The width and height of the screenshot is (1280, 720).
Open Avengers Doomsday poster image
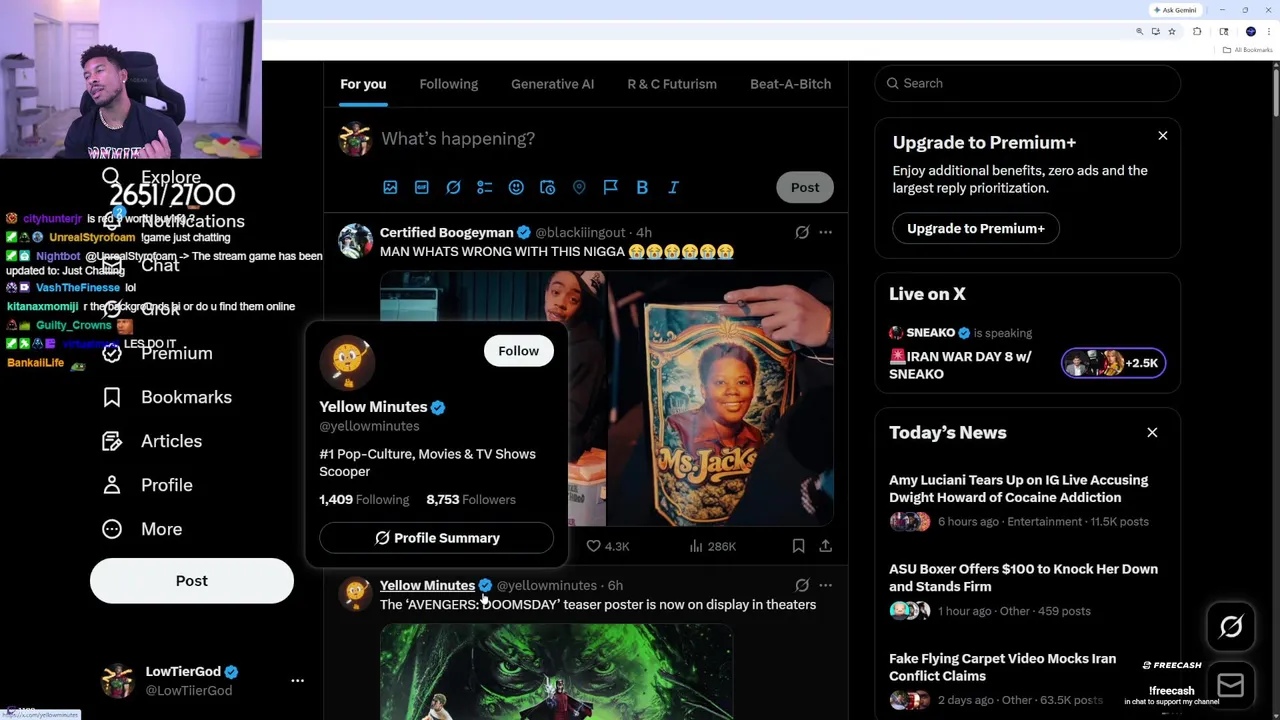pos(556,672)
